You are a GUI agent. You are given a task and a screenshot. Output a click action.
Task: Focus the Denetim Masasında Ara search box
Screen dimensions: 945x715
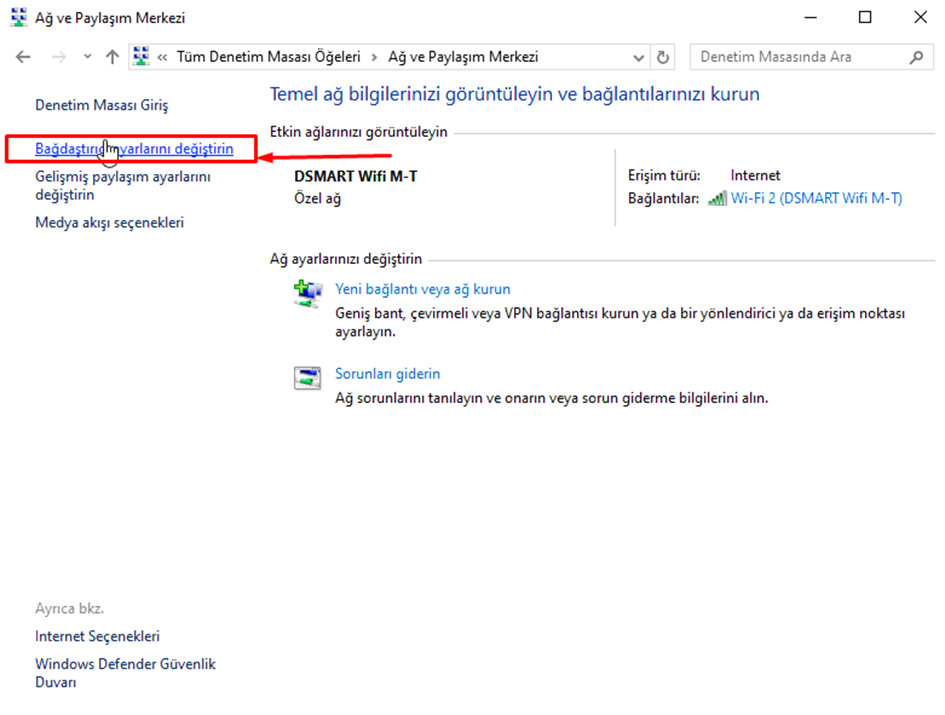click(811, 57)
